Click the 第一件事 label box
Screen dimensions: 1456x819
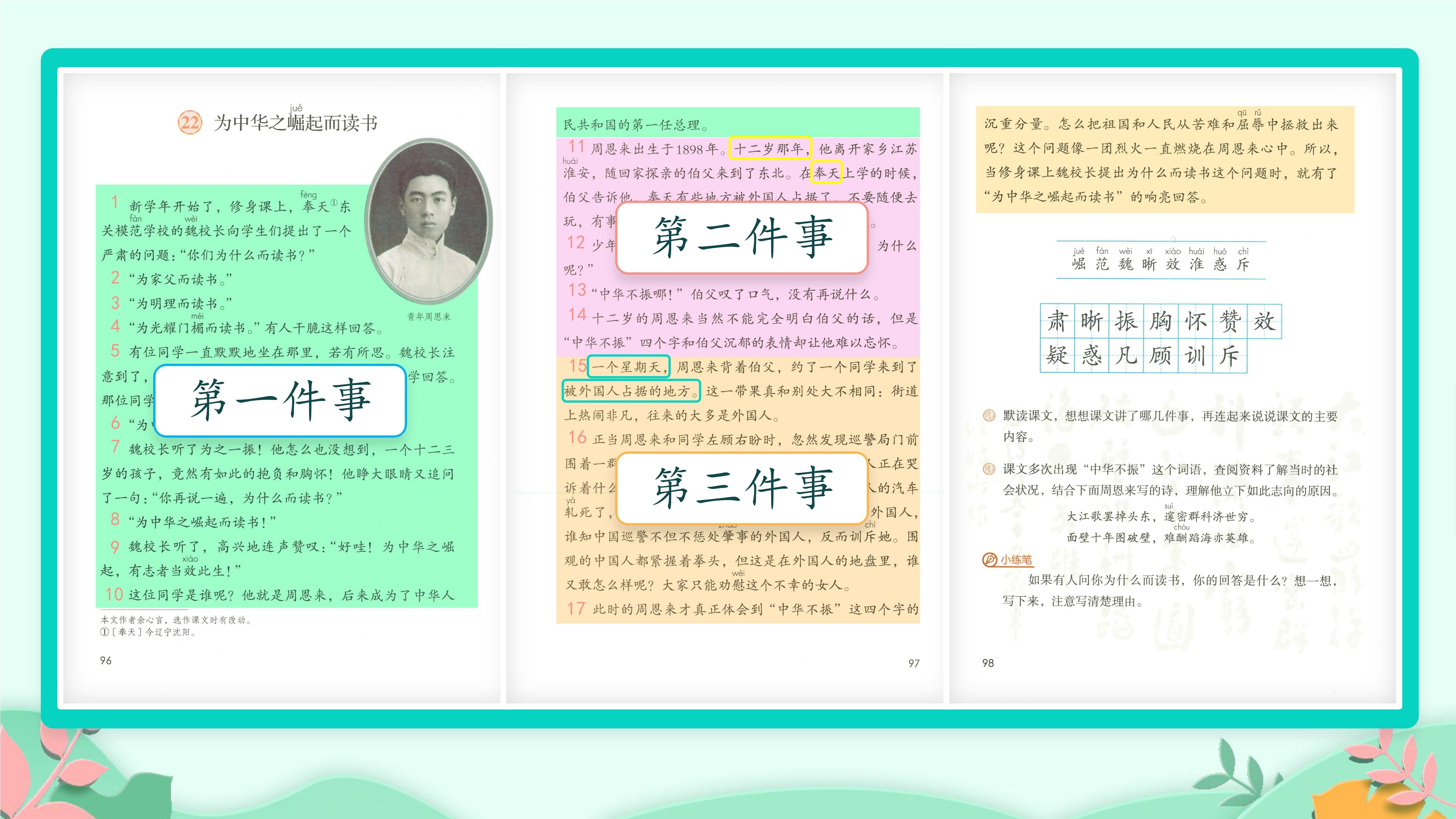(x=280, y=400)
